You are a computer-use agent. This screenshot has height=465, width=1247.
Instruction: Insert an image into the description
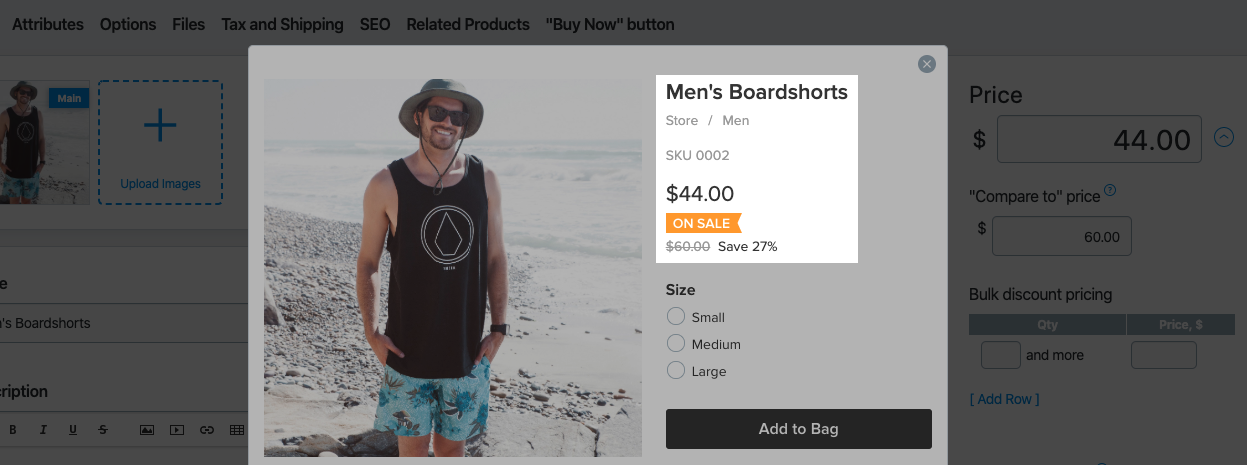[x=147, y=430]
